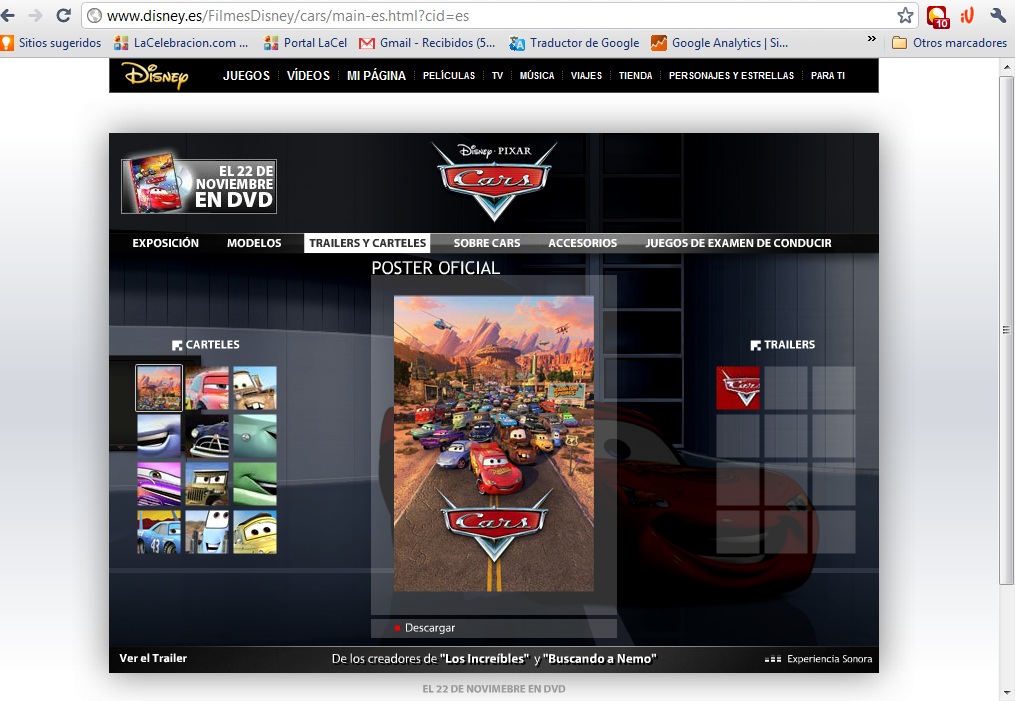Screen dimensions: 1015x701
Task: Select the purple Ramone poster thumbnail
Action: click(159, 484)
